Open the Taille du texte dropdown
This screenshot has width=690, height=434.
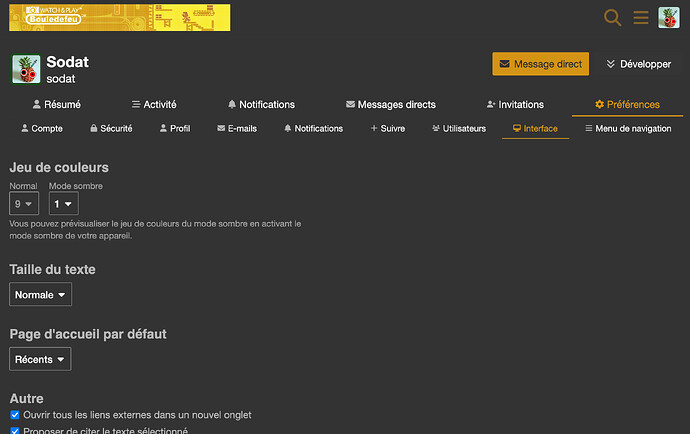[40, 295]
